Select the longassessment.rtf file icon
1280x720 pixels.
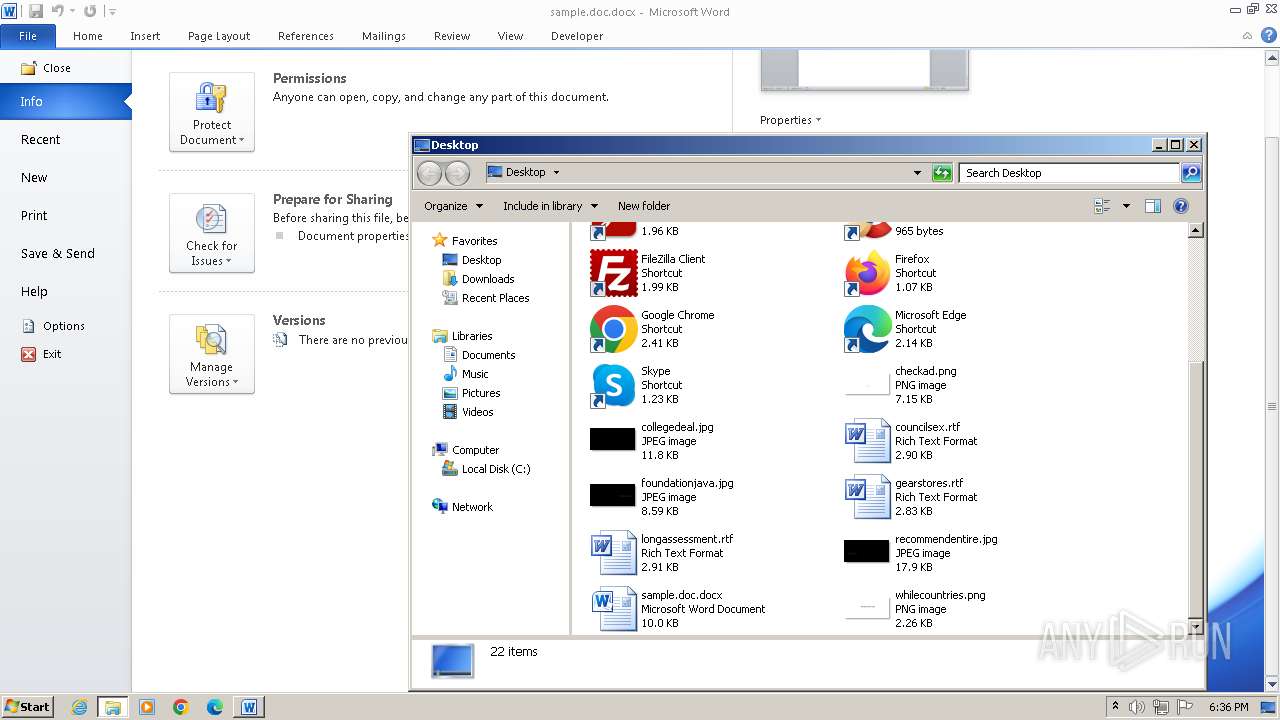pyautogui.click(x=614, y=553)
